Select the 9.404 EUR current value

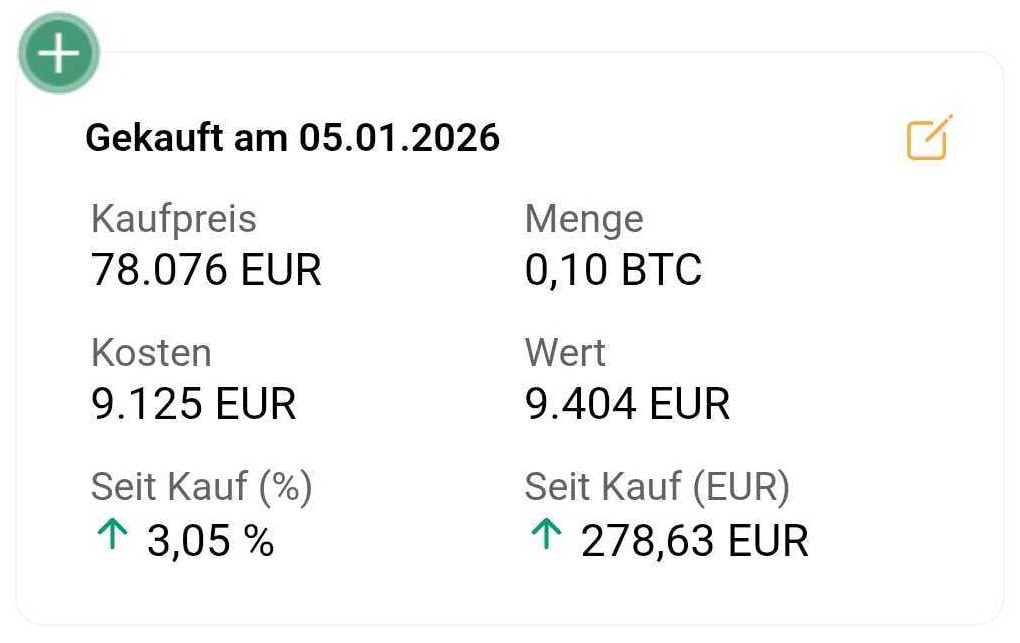tap(627, 404)
